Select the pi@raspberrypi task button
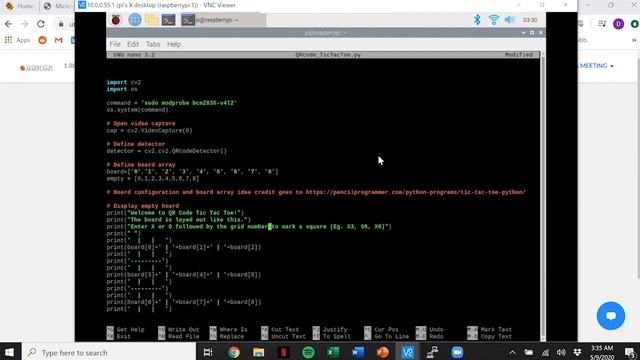640x360 pixels. (x=224, y=20)
